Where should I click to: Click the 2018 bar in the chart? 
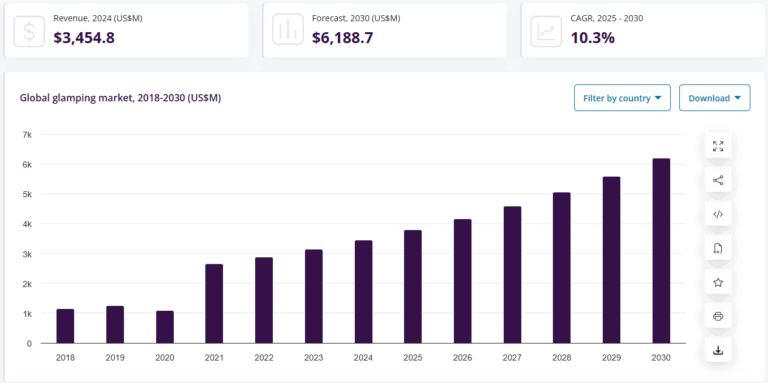pyautogui.click(x=65, y=326)
